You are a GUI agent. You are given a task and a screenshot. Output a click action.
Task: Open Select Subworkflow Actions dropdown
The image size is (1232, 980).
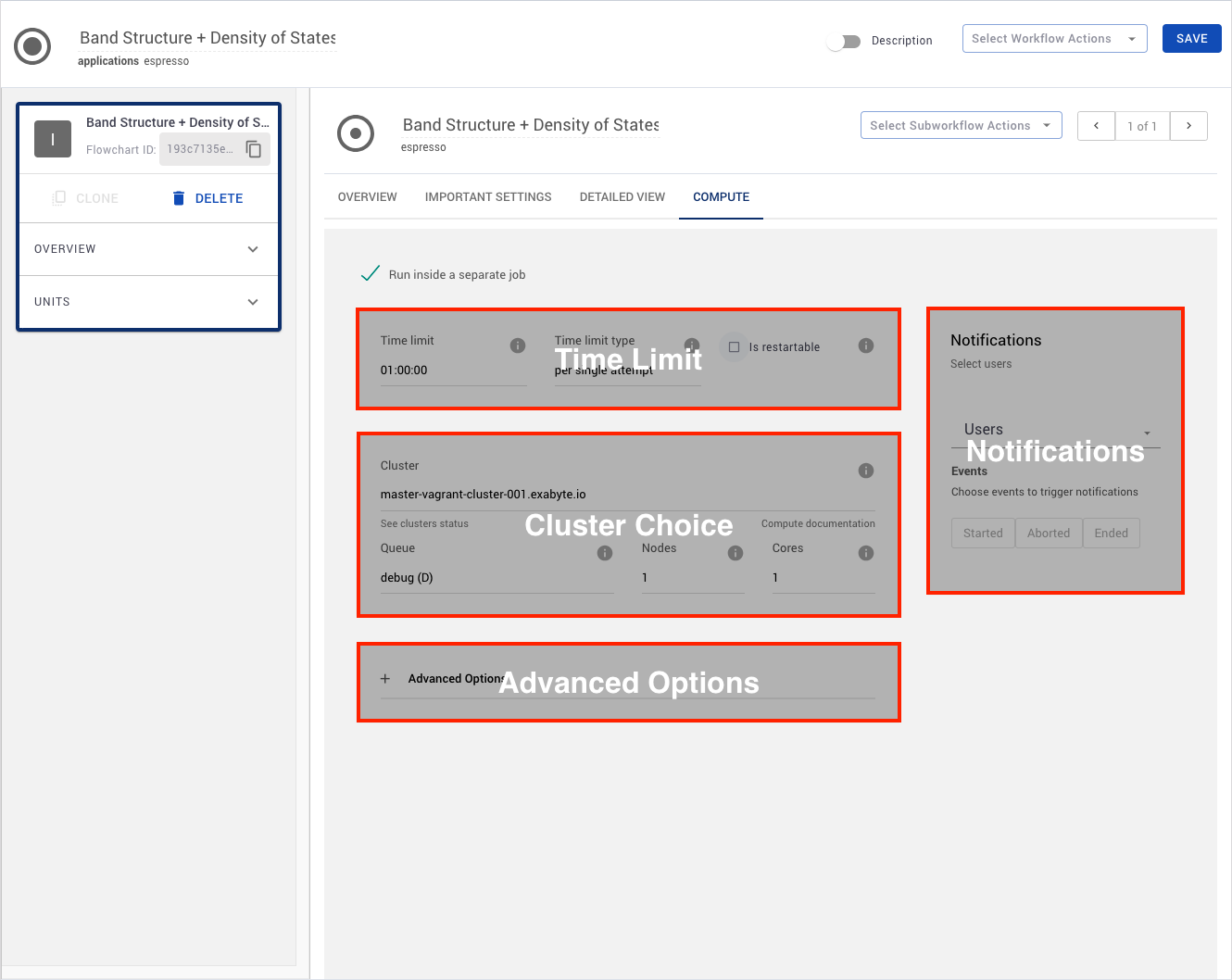click(x=961, y=126)
